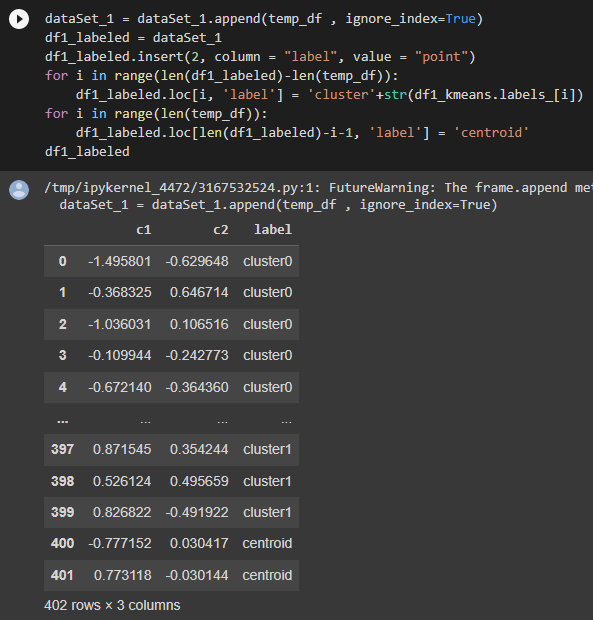Viewport: 593px width, 620px height.
Task: Click row index 398 in the table
Action: click(x=62, y=482)
